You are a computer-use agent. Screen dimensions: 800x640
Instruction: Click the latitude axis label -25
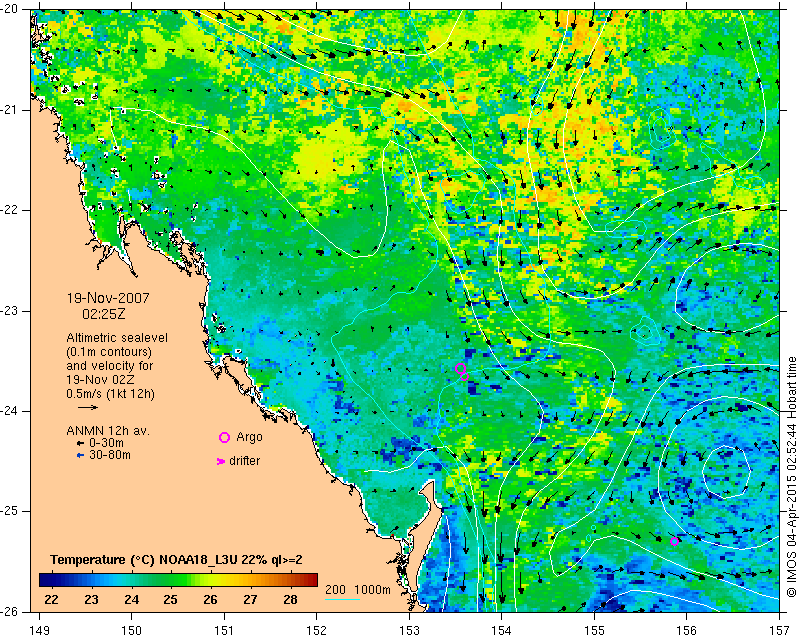pyautogui.click(x=10, y=511)
